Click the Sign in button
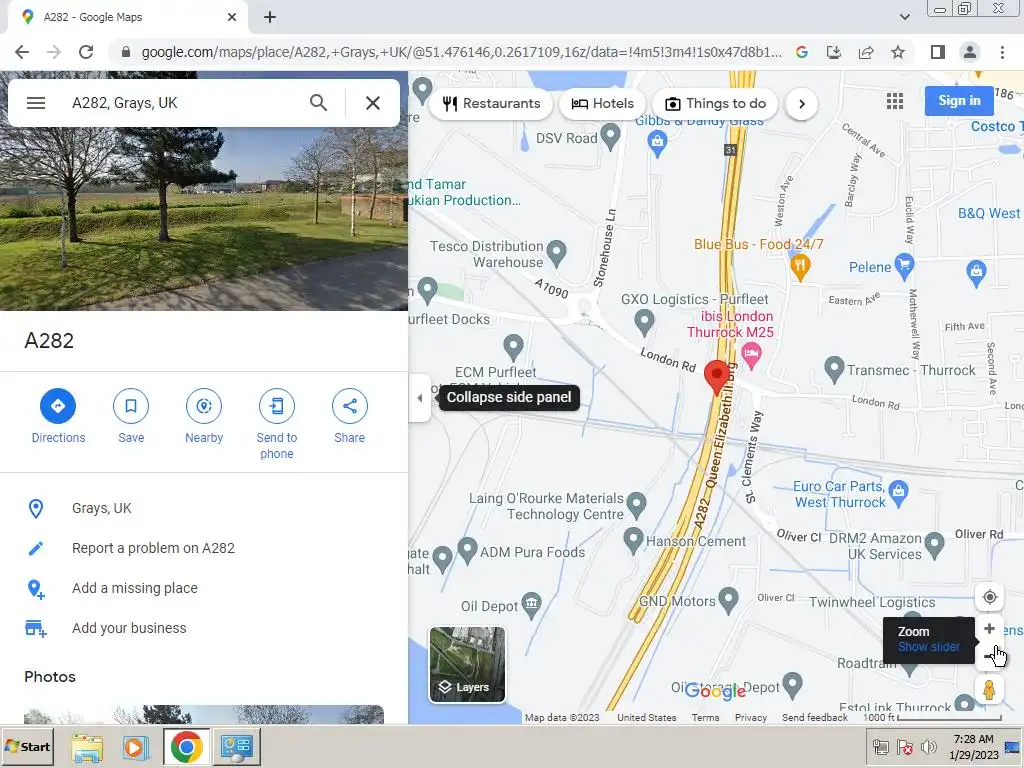 pyautogui.click(x=959, y=101)
